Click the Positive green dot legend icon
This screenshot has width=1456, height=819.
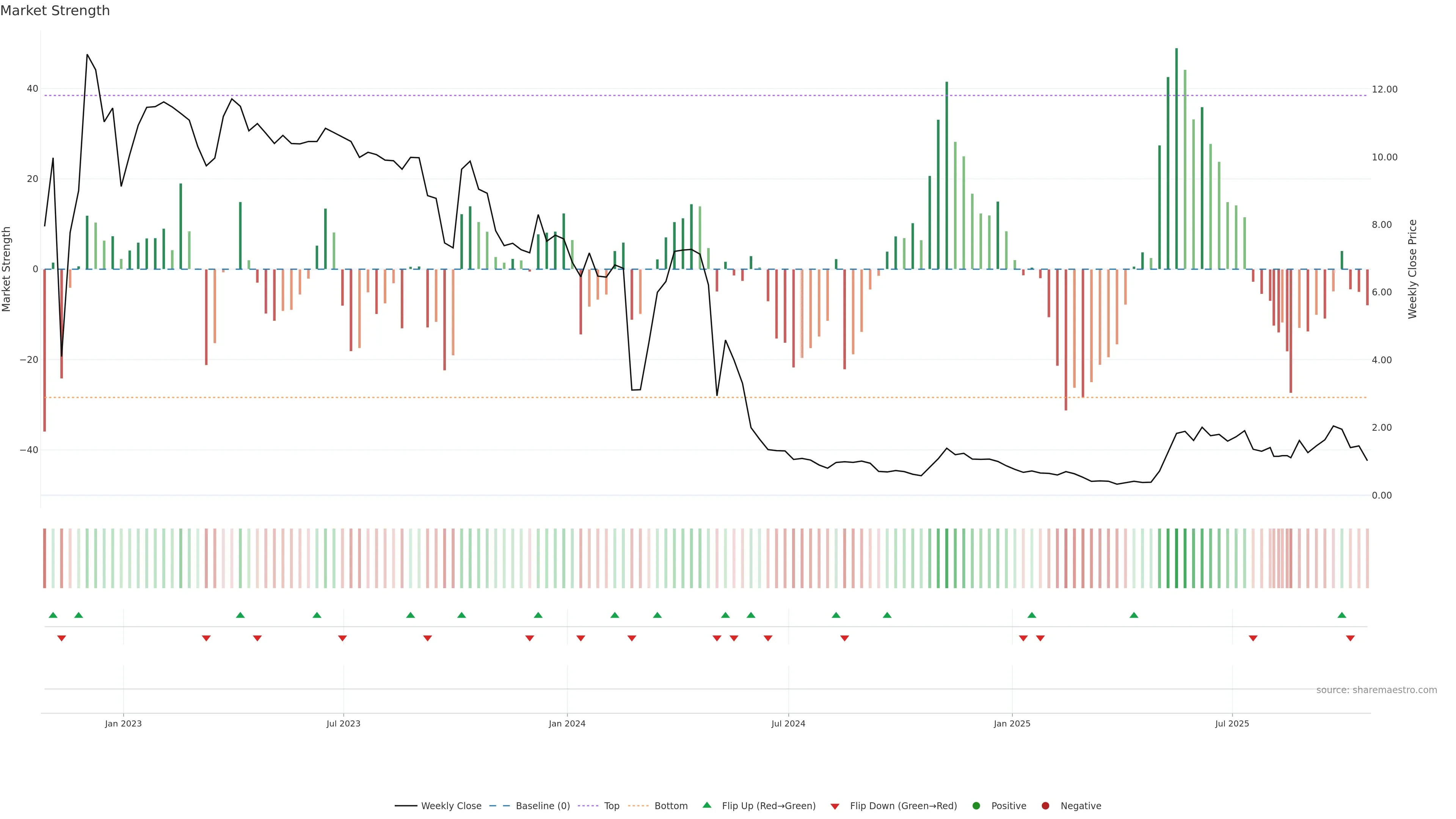tap(976, 806)
